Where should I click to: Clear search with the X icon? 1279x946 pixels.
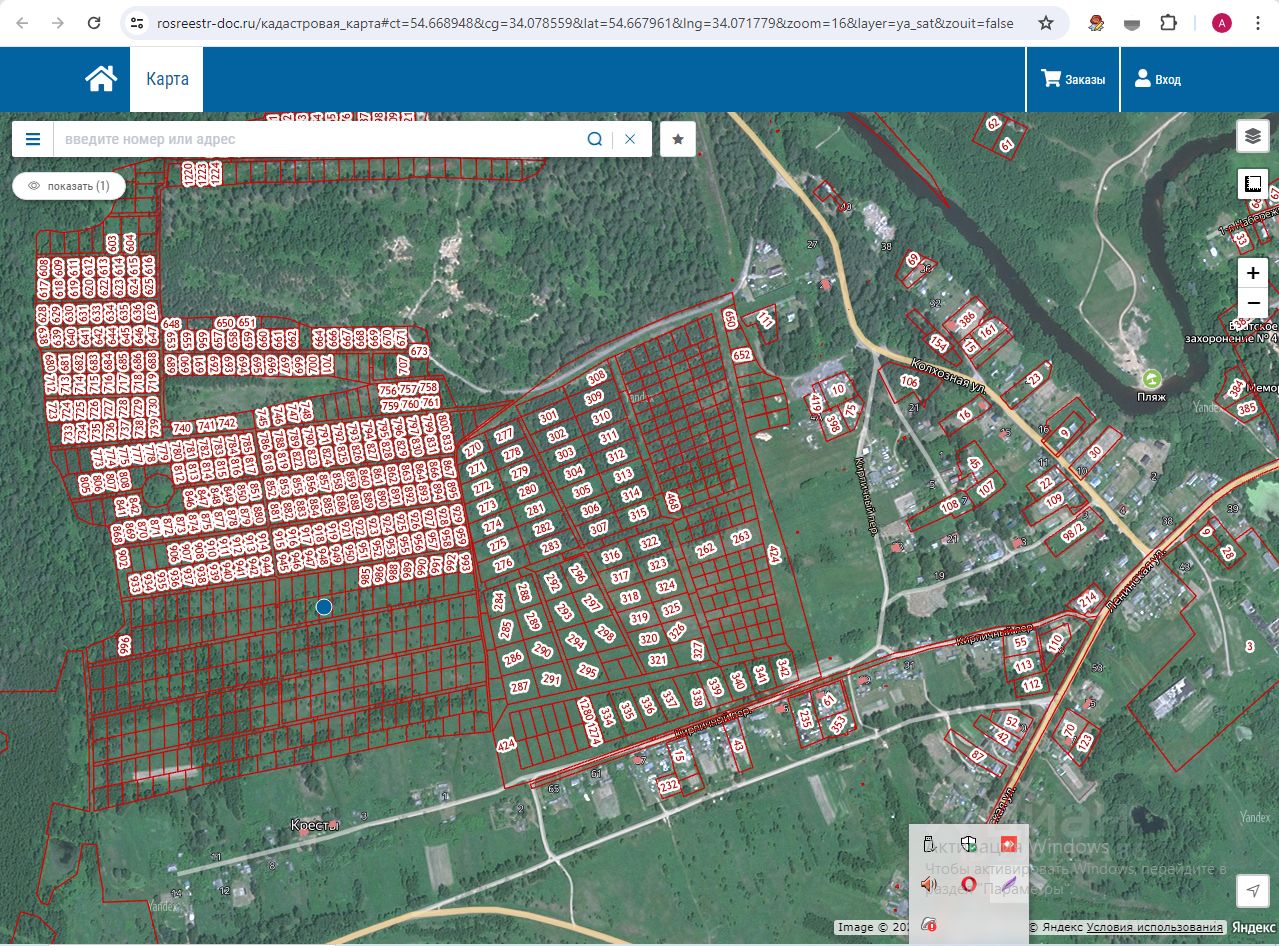point(630,139)
